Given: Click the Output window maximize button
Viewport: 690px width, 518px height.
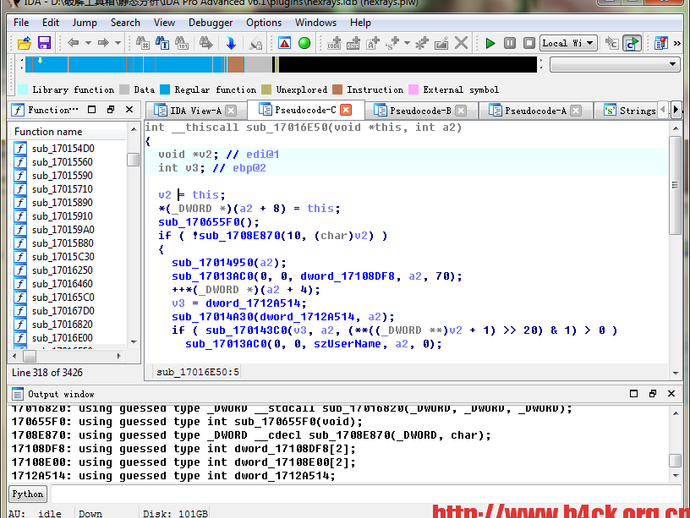Looking at the screenshot, I should [x=634, y=393].
